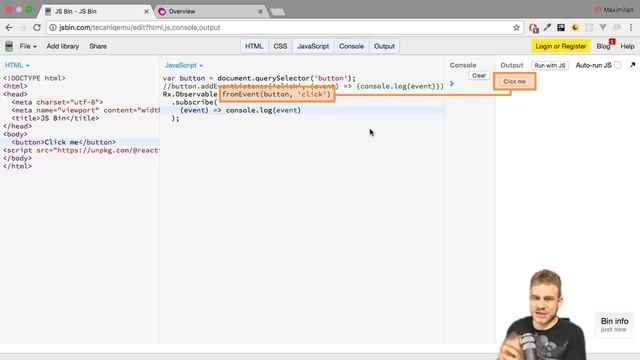Click the commented addEventListener line
640x360 pixels.
pos(303,86)
